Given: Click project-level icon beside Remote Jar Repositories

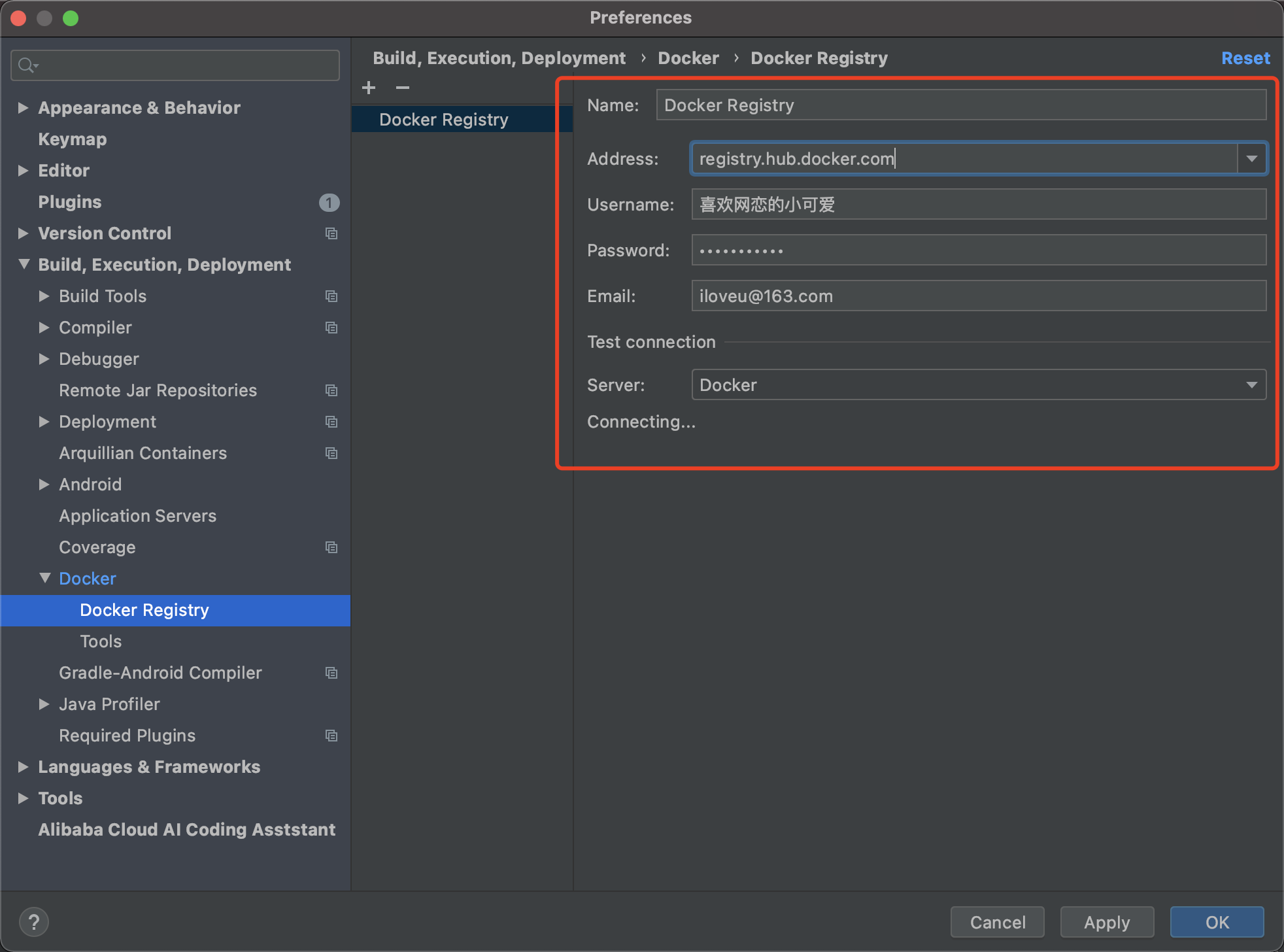Looking at the screenshot, I should pyautogui.click(x=331, y=390).
